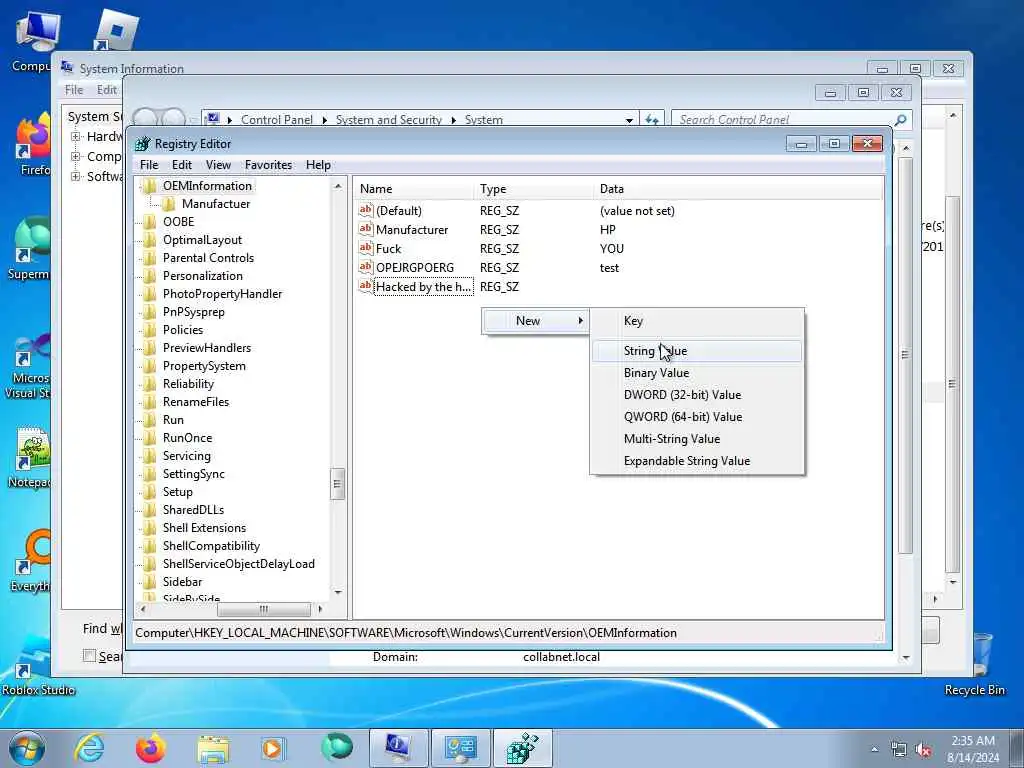1024x768 pixels.
Task: Open the Windows Start orb
Action: point(27,748)
